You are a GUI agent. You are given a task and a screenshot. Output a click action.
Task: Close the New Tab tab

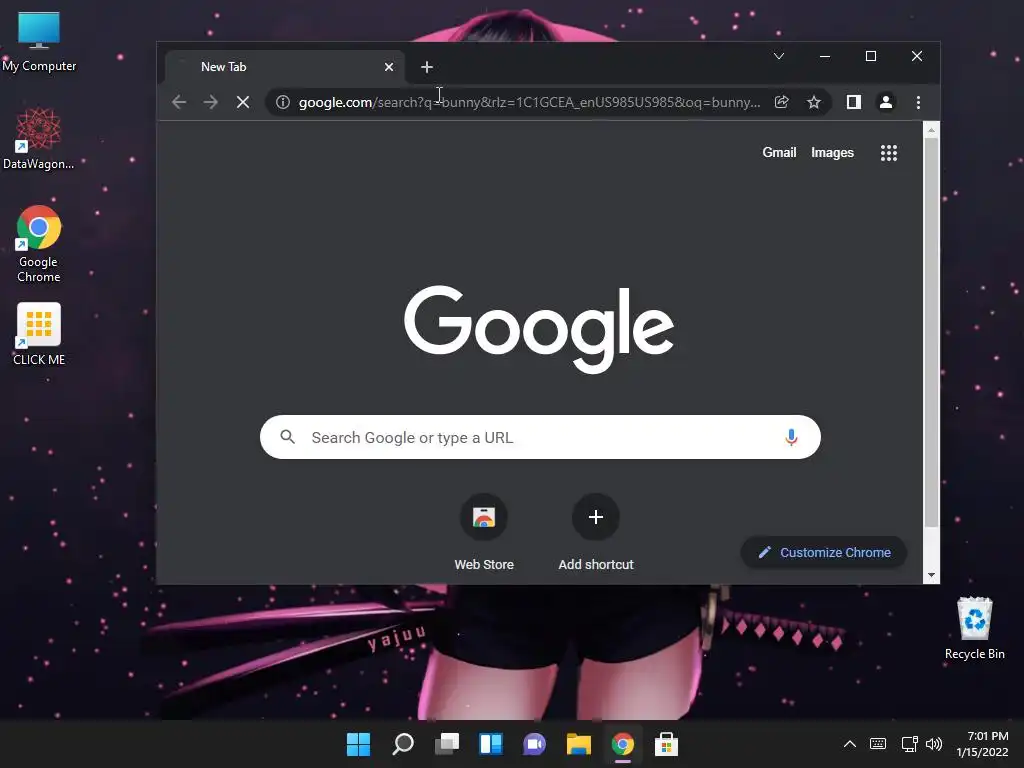tap(389, 67)
